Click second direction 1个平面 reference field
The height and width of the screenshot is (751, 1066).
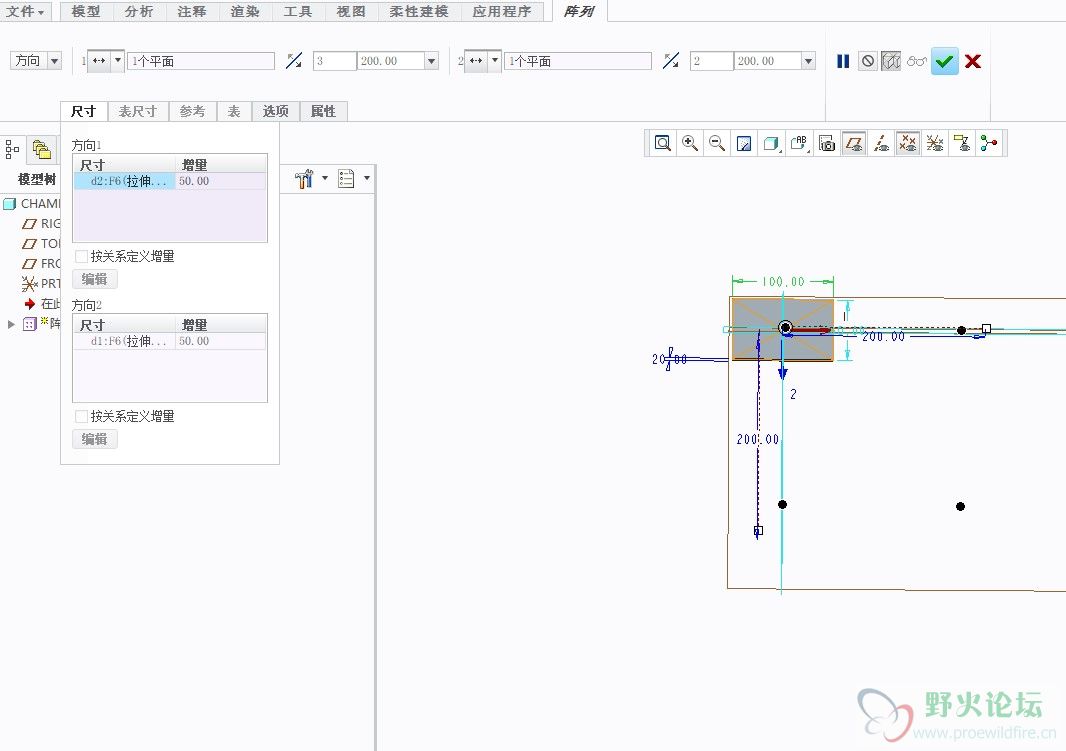[x=577, y=60]
